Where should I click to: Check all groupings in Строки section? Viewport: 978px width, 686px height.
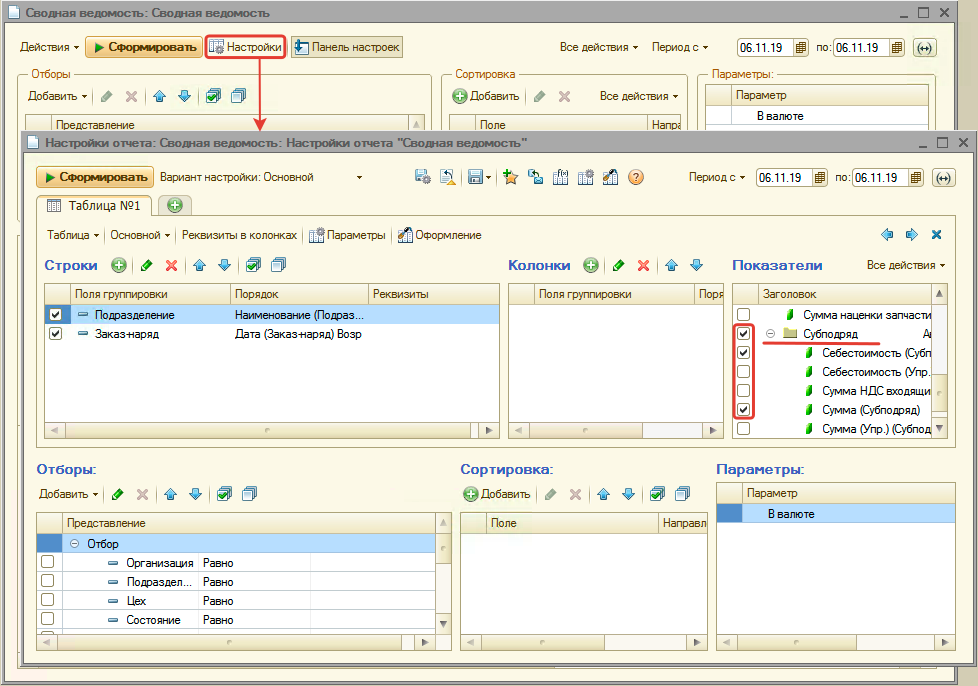point(253,265)
